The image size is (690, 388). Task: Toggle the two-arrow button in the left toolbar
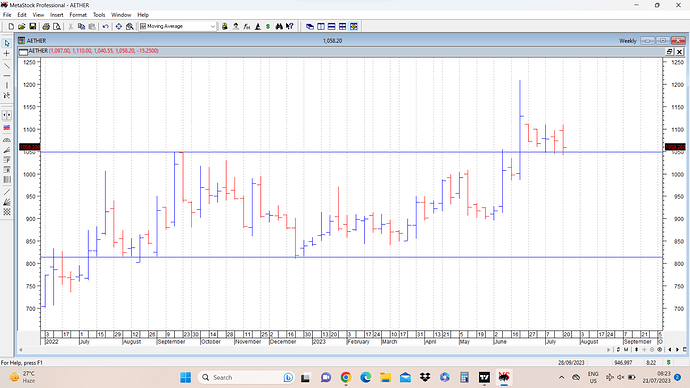pyautogui.click(x=7, y=115)
